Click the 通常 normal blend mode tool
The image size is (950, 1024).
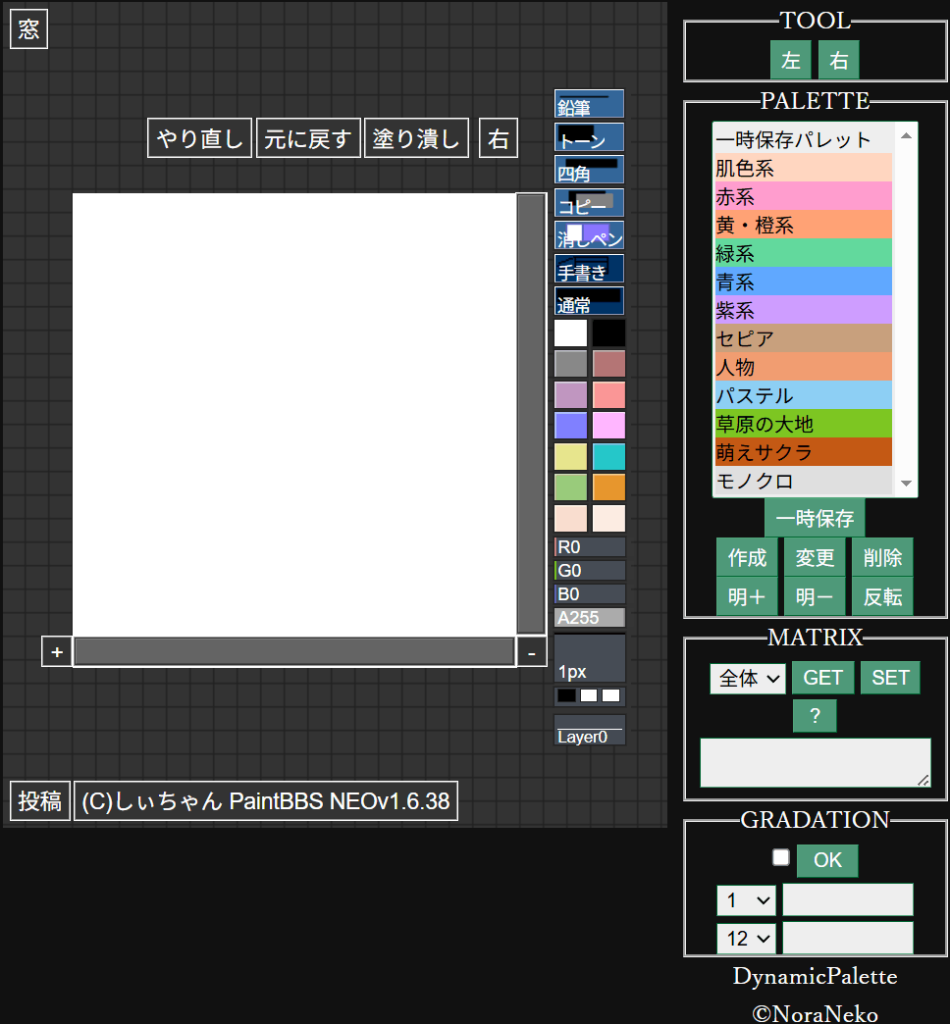pos(589,301)
